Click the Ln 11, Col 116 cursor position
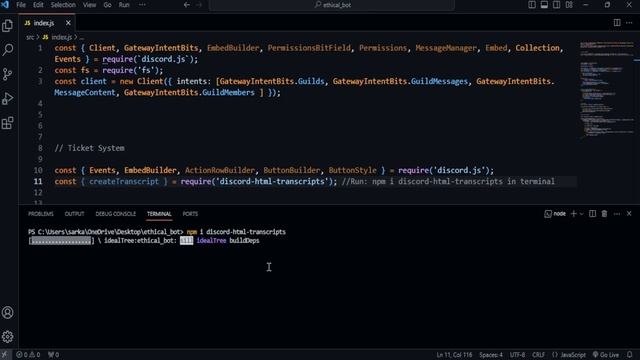The image size is (640, 360). click(454, 355)
